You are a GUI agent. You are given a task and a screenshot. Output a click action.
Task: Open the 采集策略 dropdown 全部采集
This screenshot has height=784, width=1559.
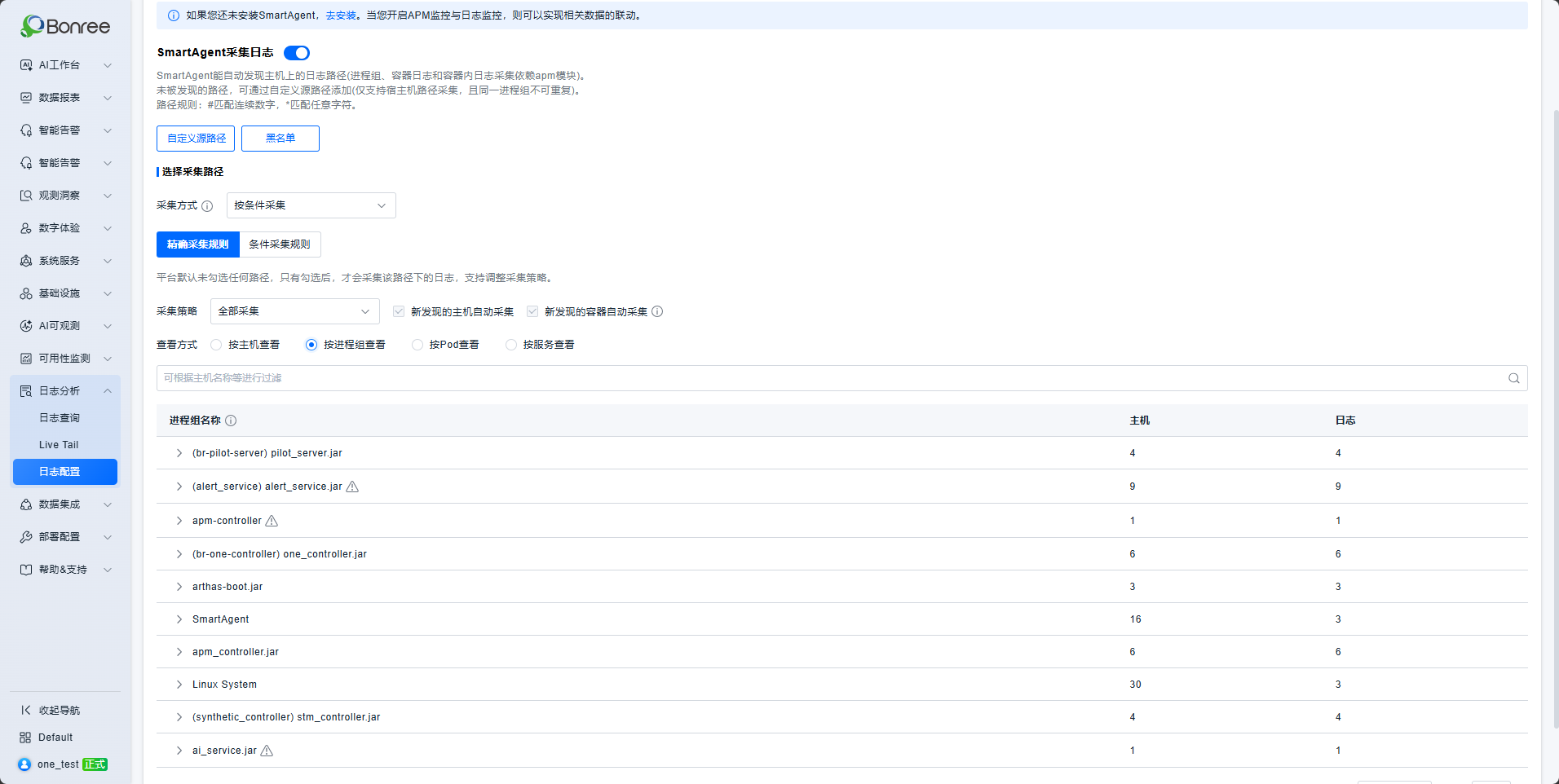click(x=295, y=311)
